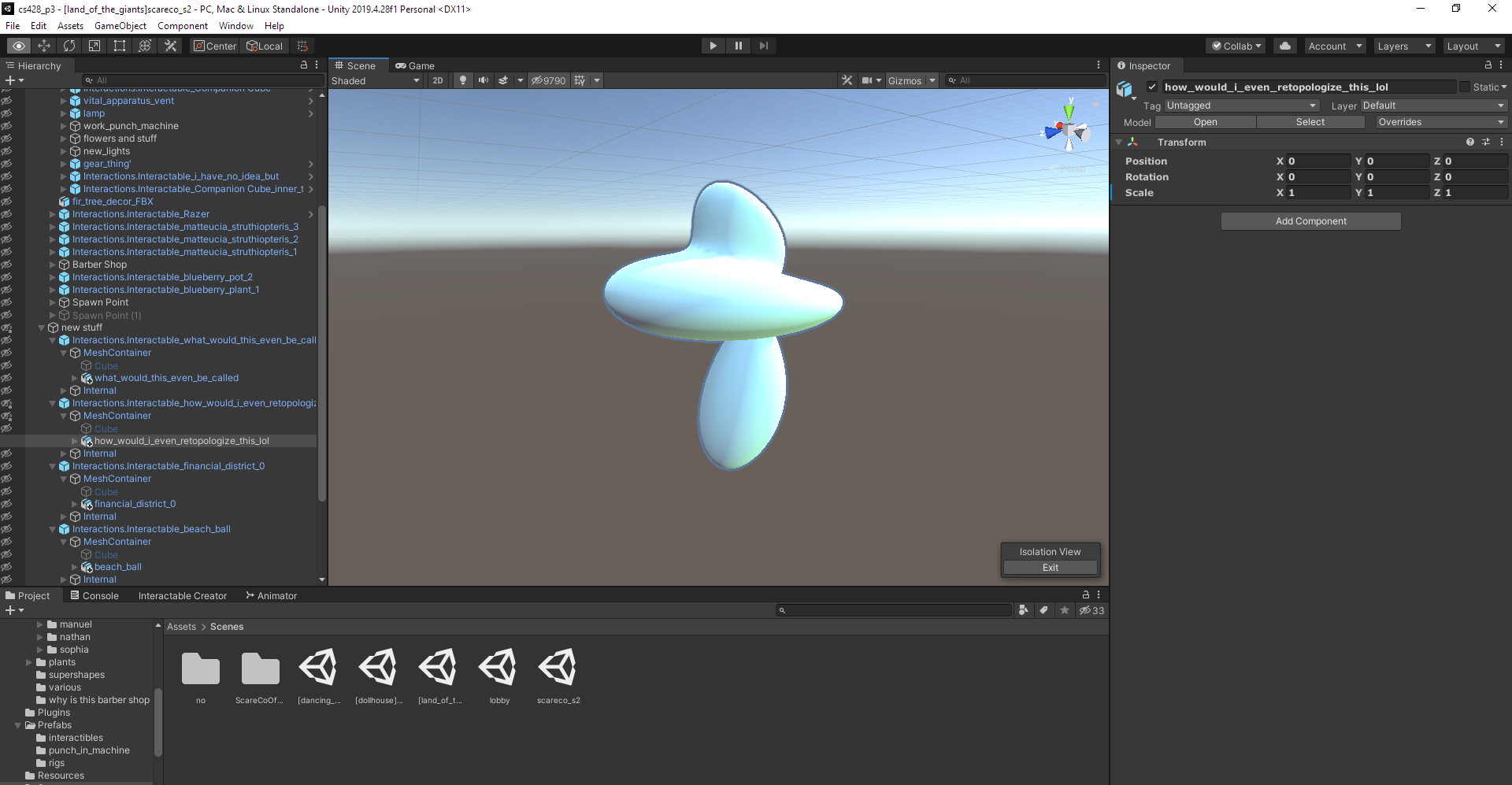Enable the Static checkbox
The image size is (1512, 785).
click(x=1465, y=87)
